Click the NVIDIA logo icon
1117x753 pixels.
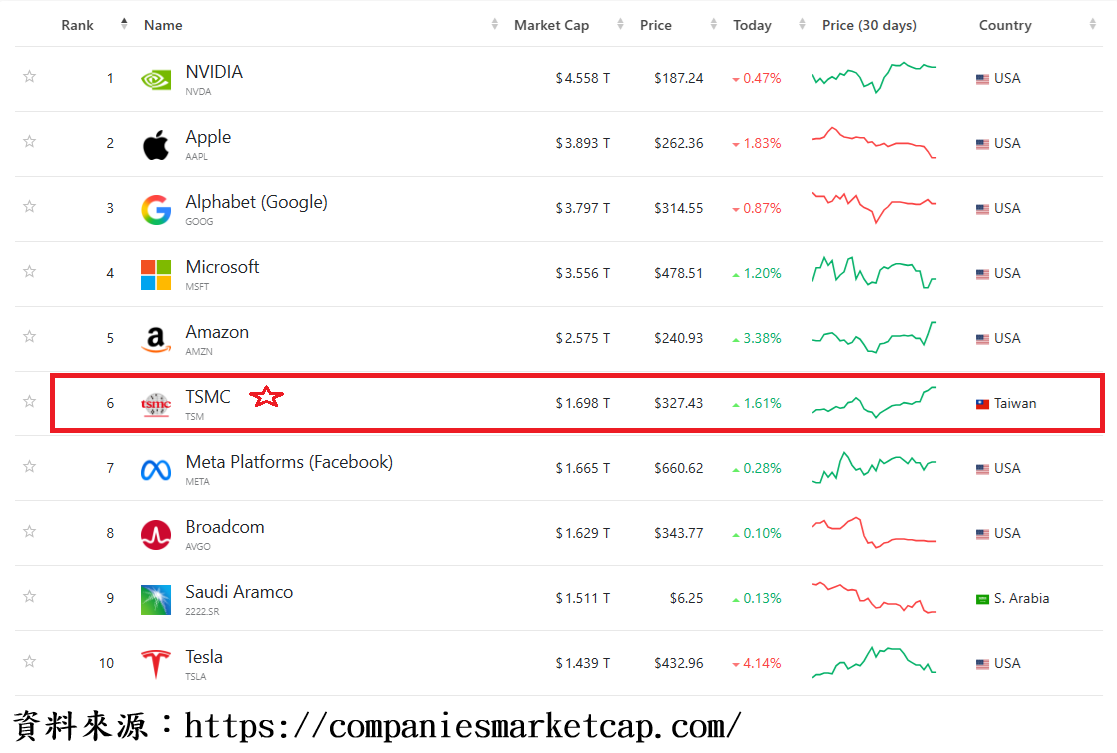pos(156,79)
